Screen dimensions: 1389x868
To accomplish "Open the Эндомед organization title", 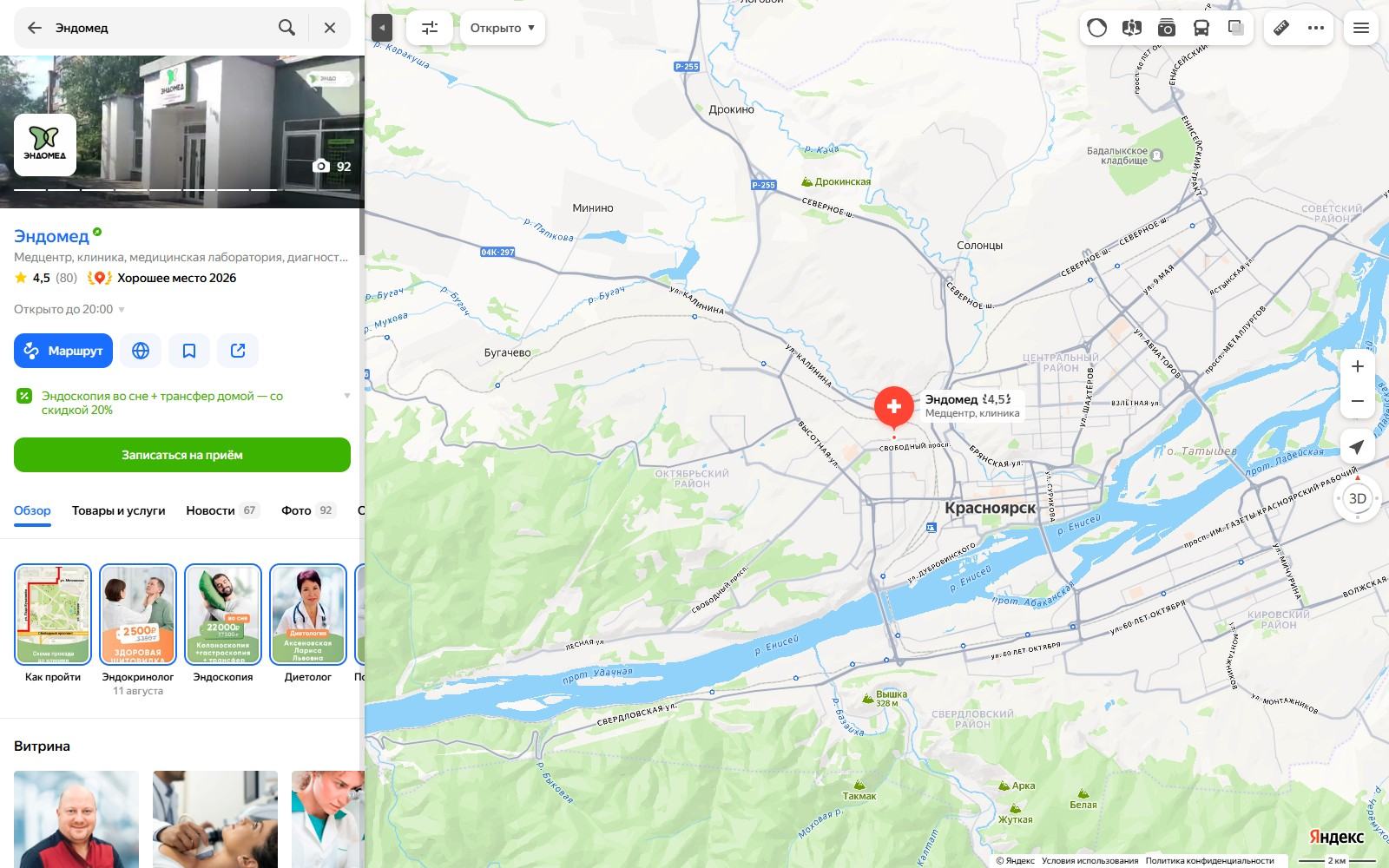I will click(x=51, y=236).
